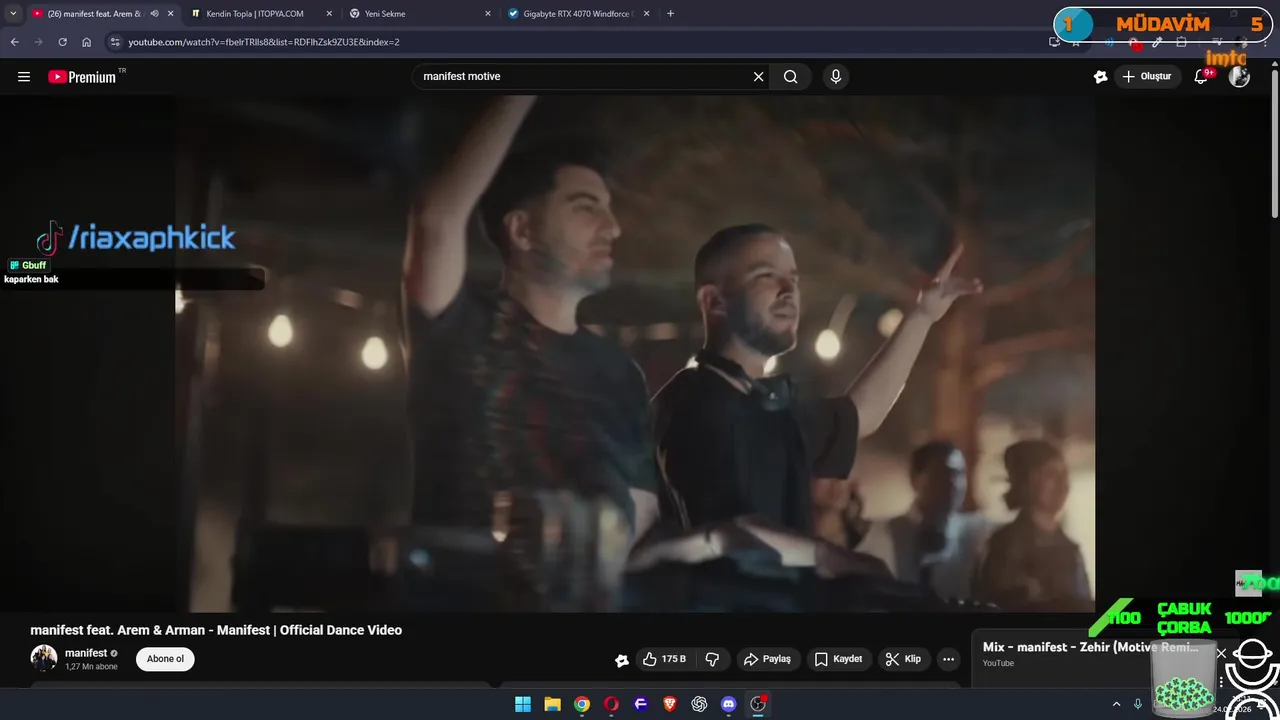The width and height of the screenshot is (1280, 720).
Task: Close the Yeni Sekme tab
Action: [x=488, y=14]
